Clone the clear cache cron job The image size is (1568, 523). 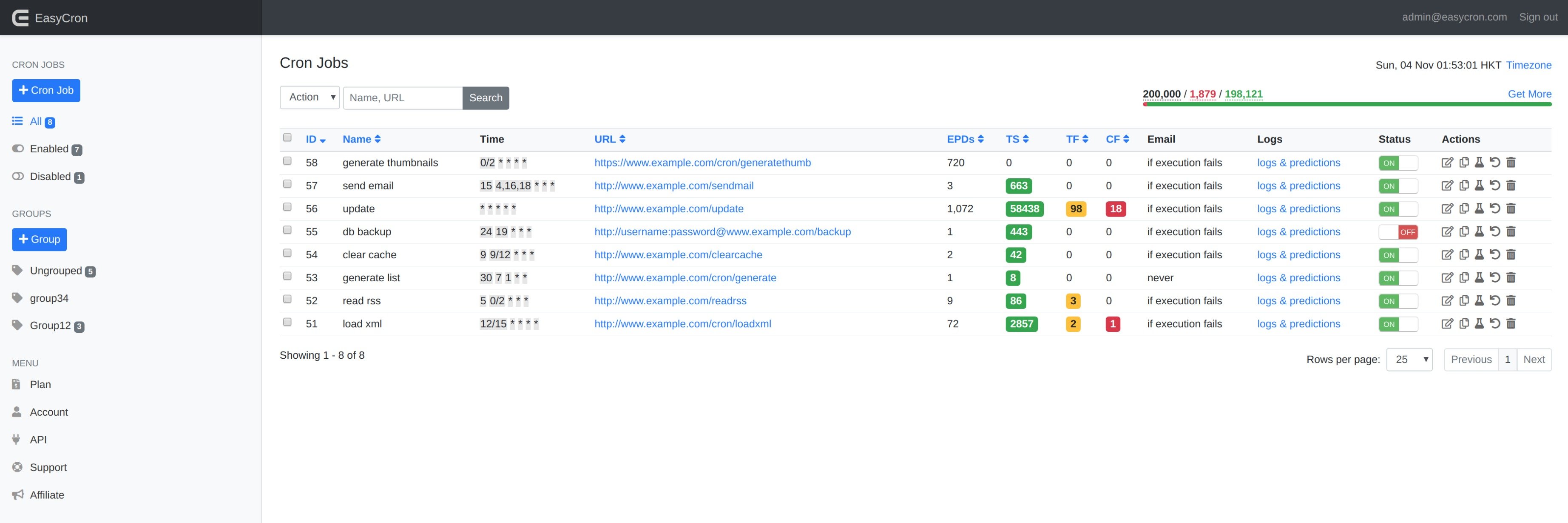(1464, 255)
